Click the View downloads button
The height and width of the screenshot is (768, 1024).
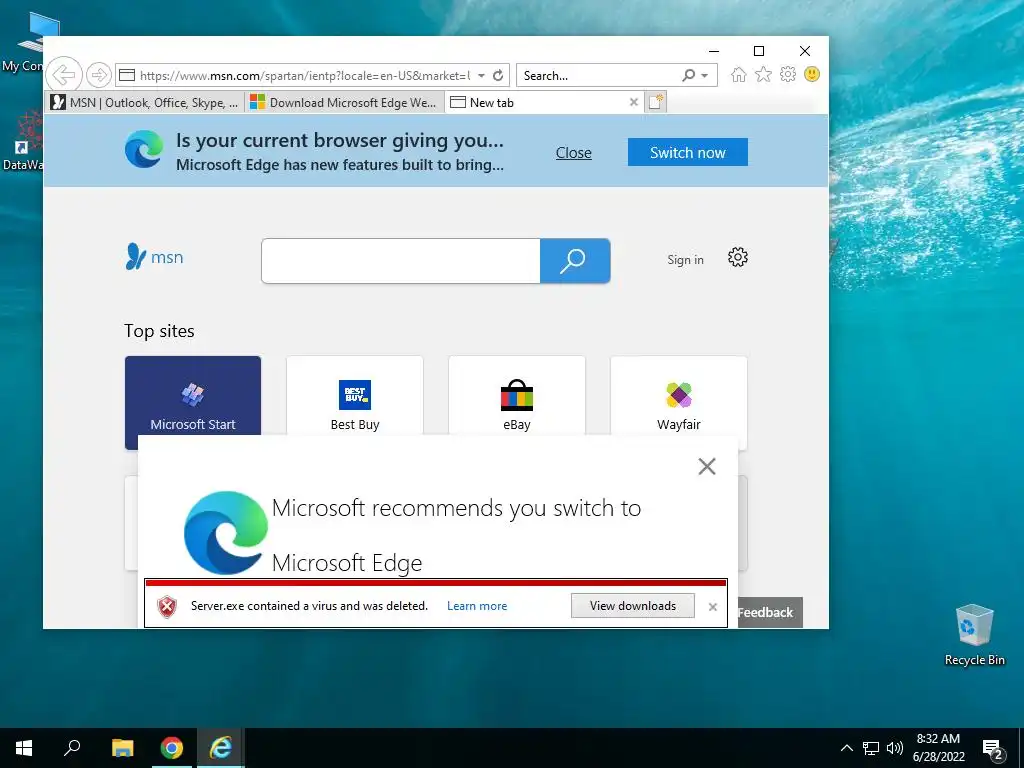click(x=633, y=605)
